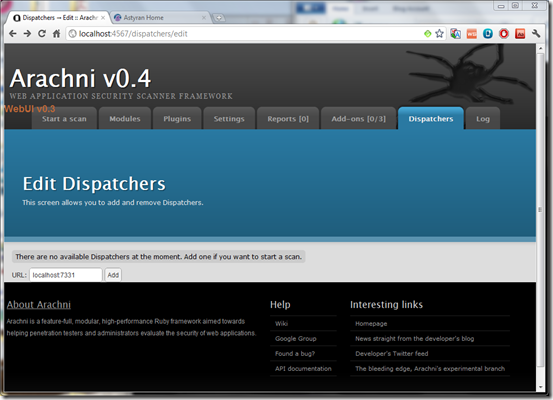This screenshot has width=553, height=400.
Task: Click the Add button for dispatcher URL
Action: pos(113,275)
